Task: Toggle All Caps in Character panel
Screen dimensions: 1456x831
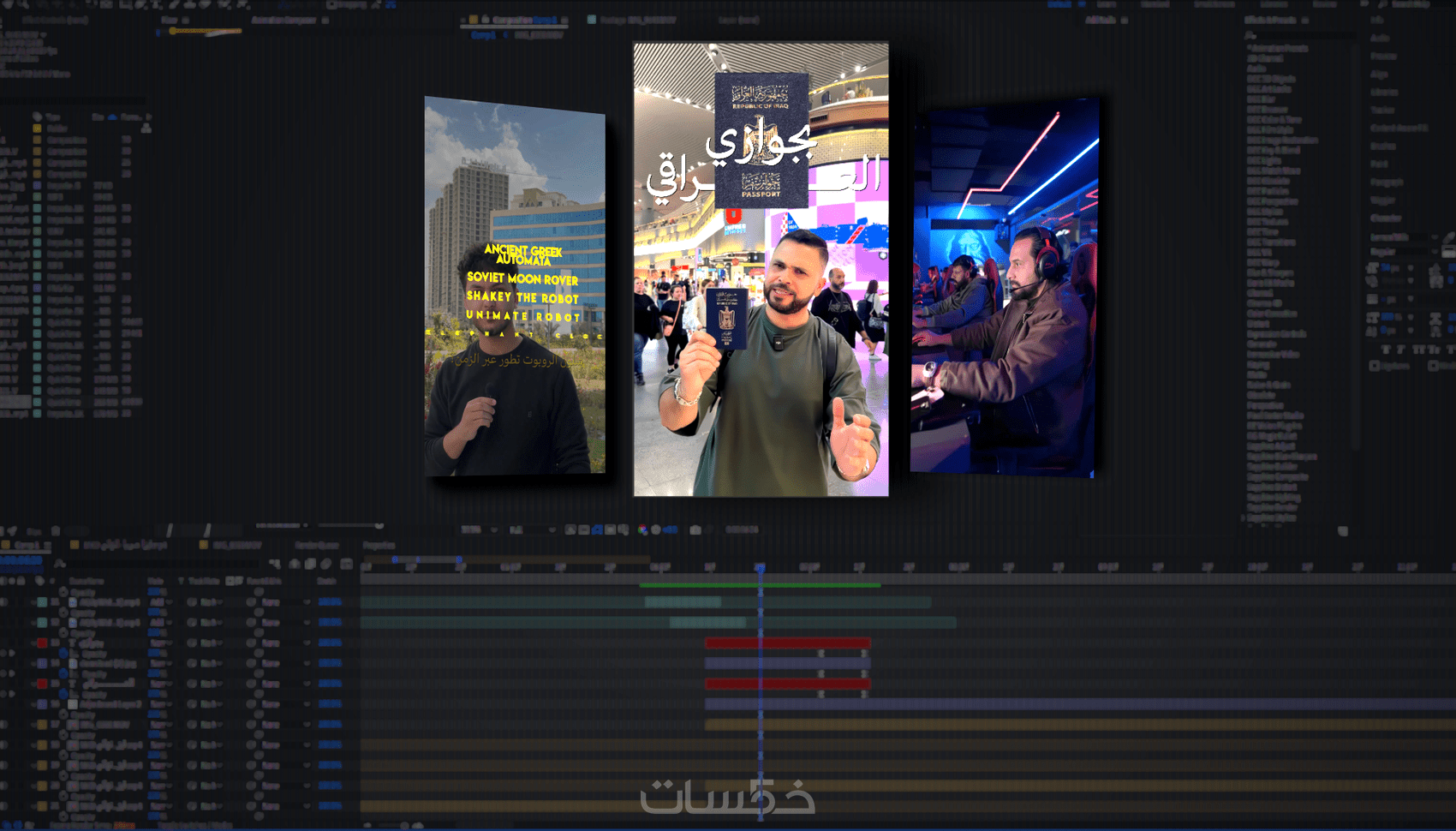Action: pyautogui.click(x=1417, y=350)
